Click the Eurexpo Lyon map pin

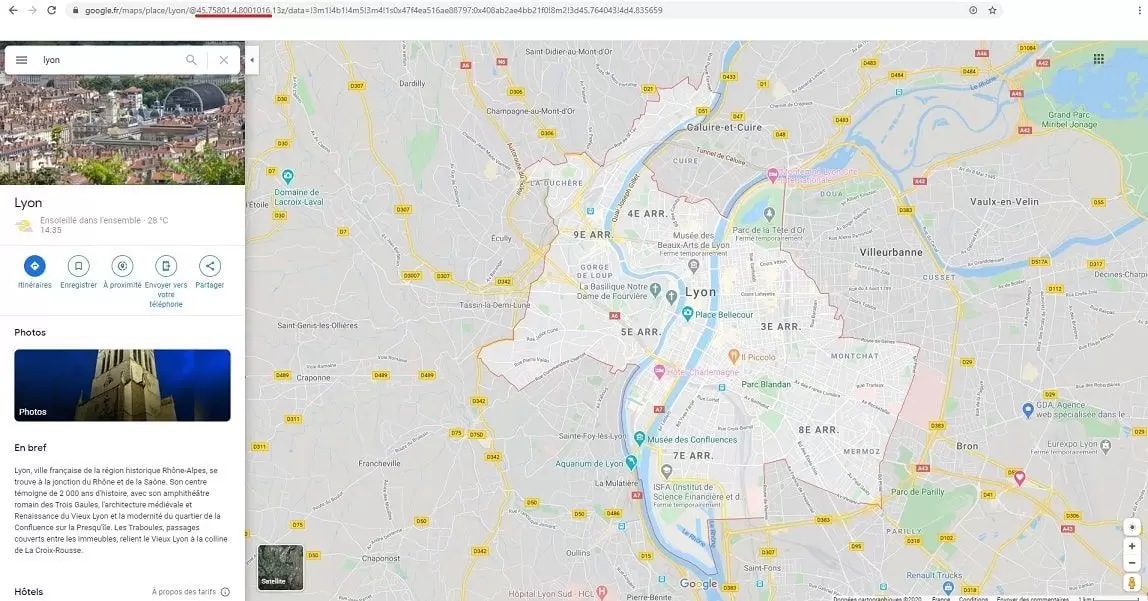(1106, 444)
